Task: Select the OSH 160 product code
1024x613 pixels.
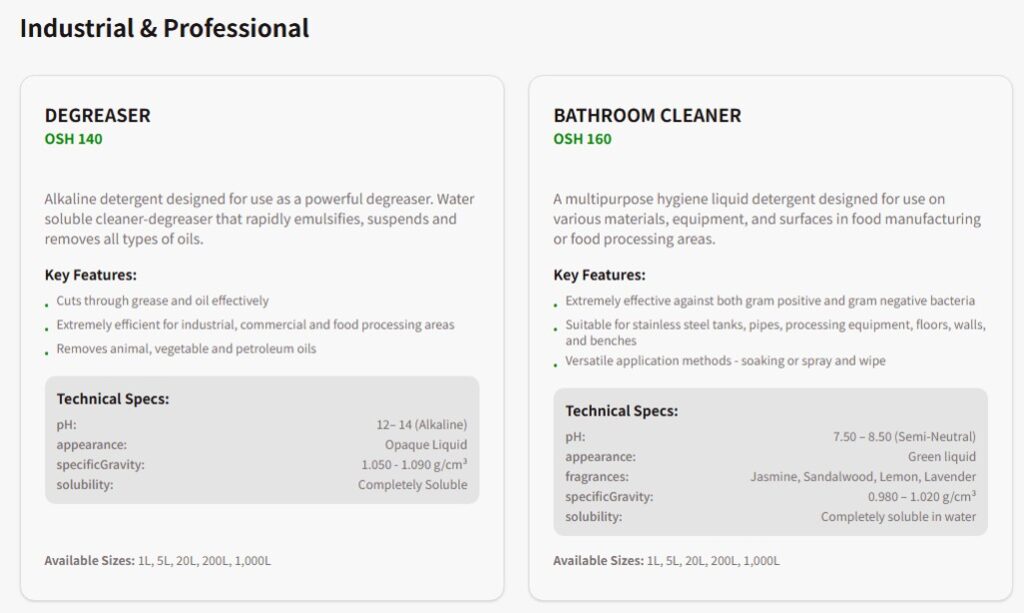Action: 582,139
